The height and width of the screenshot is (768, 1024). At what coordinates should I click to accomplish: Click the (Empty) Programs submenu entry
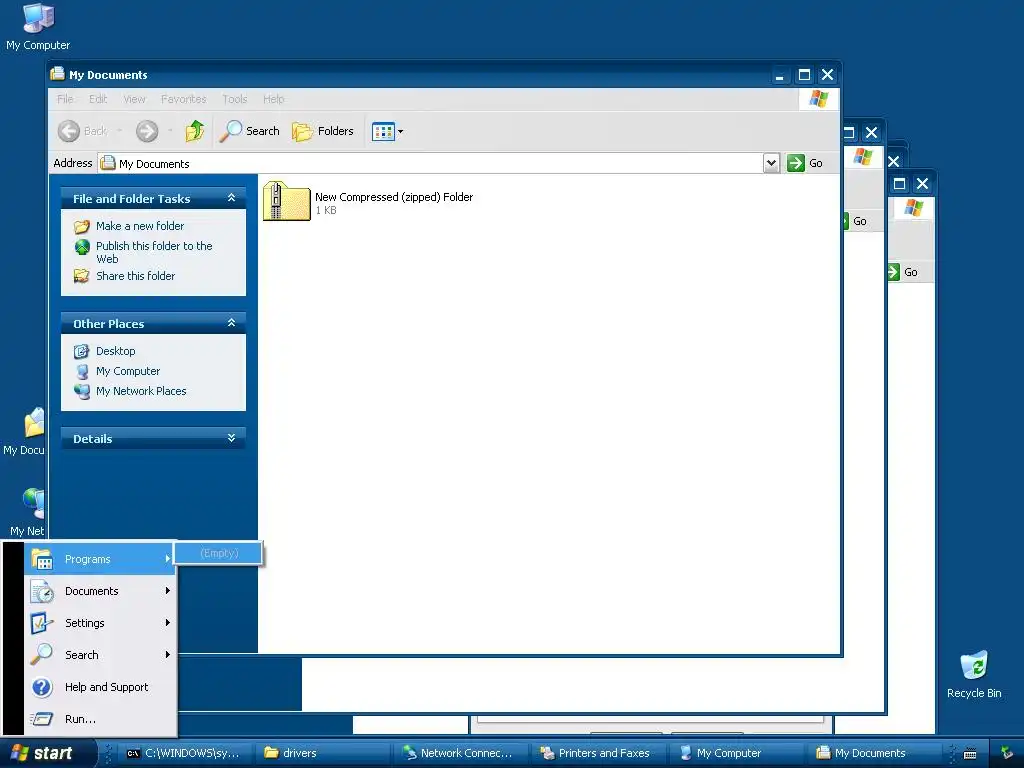(x=219, y=553)
